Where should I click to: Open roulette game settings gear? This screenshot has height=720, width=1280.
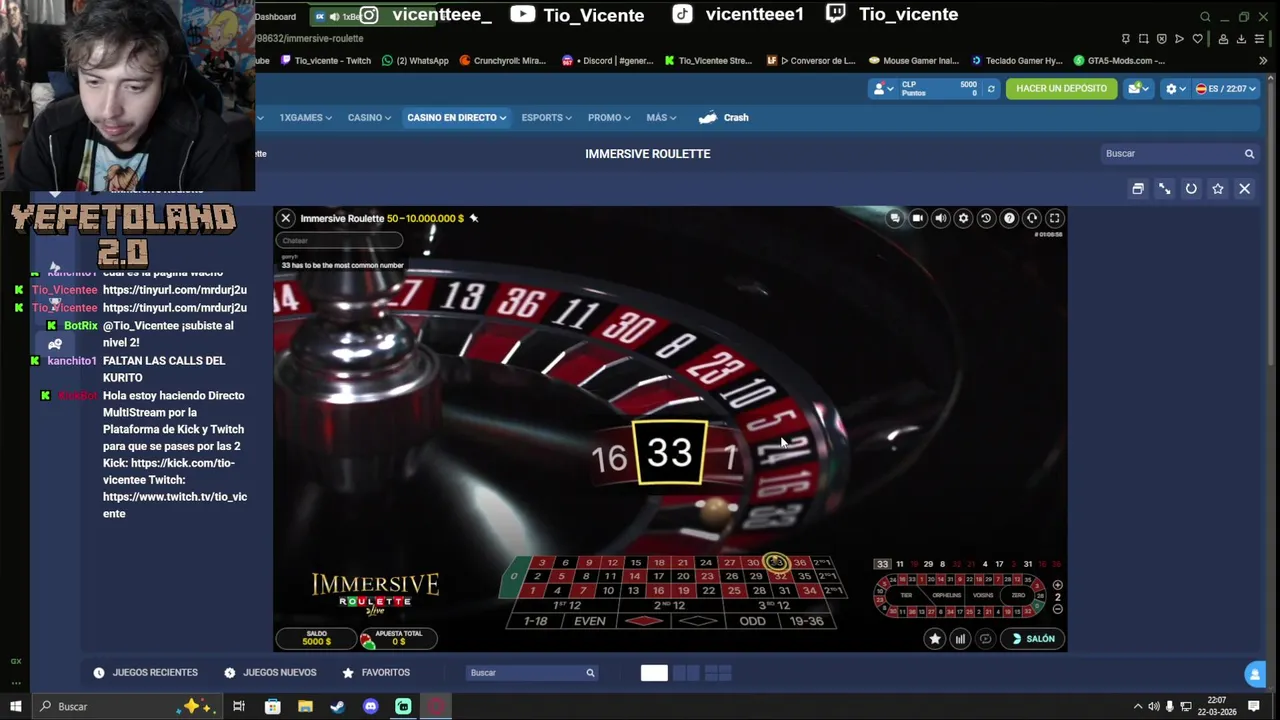coord(963,218)
